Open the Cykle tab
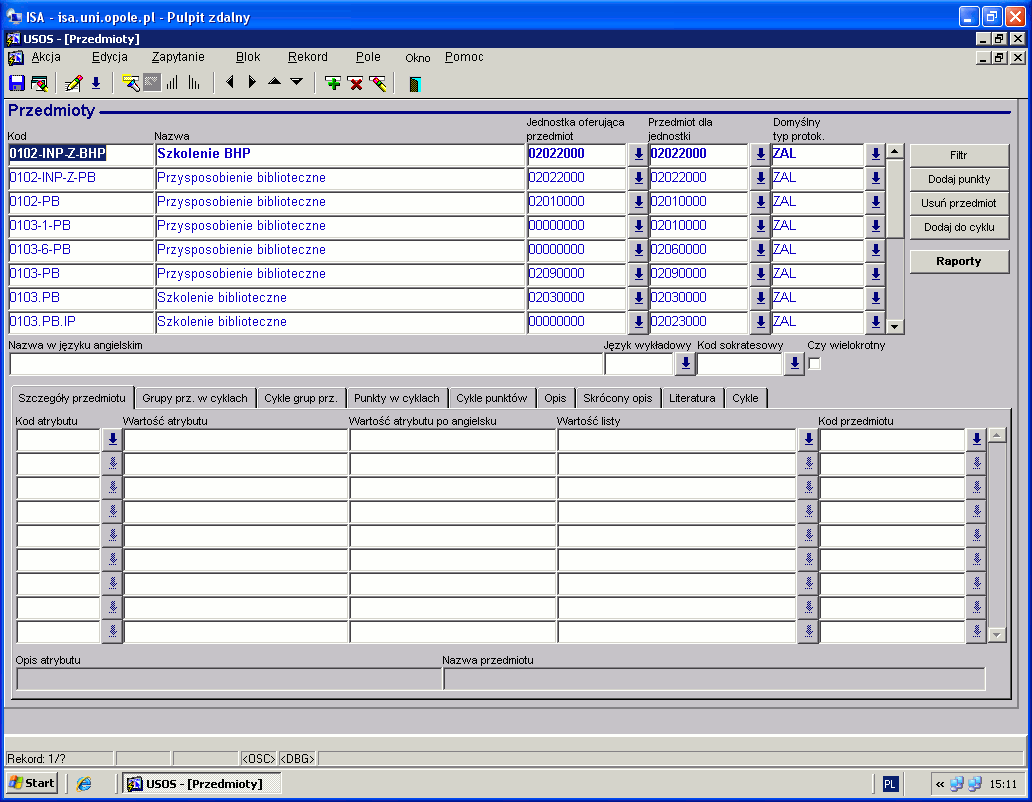 click(745, 398)
